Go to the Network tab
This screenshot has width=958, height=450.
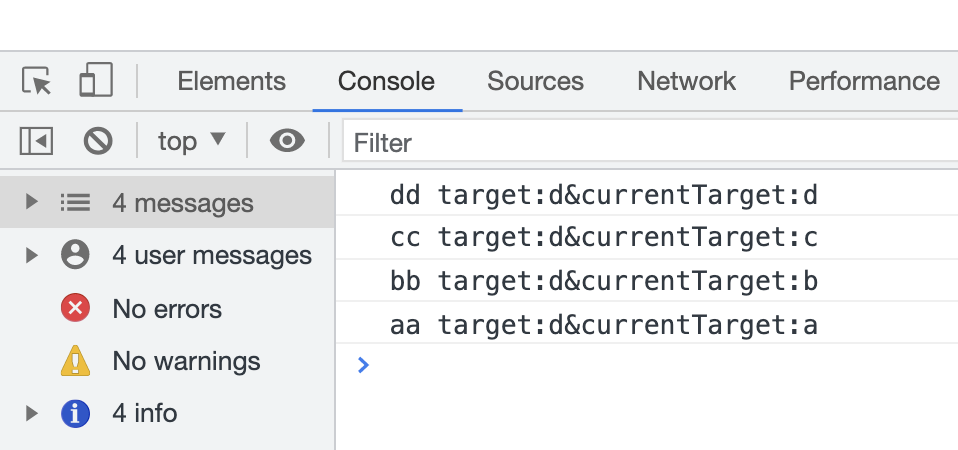[x=686, y=81]
